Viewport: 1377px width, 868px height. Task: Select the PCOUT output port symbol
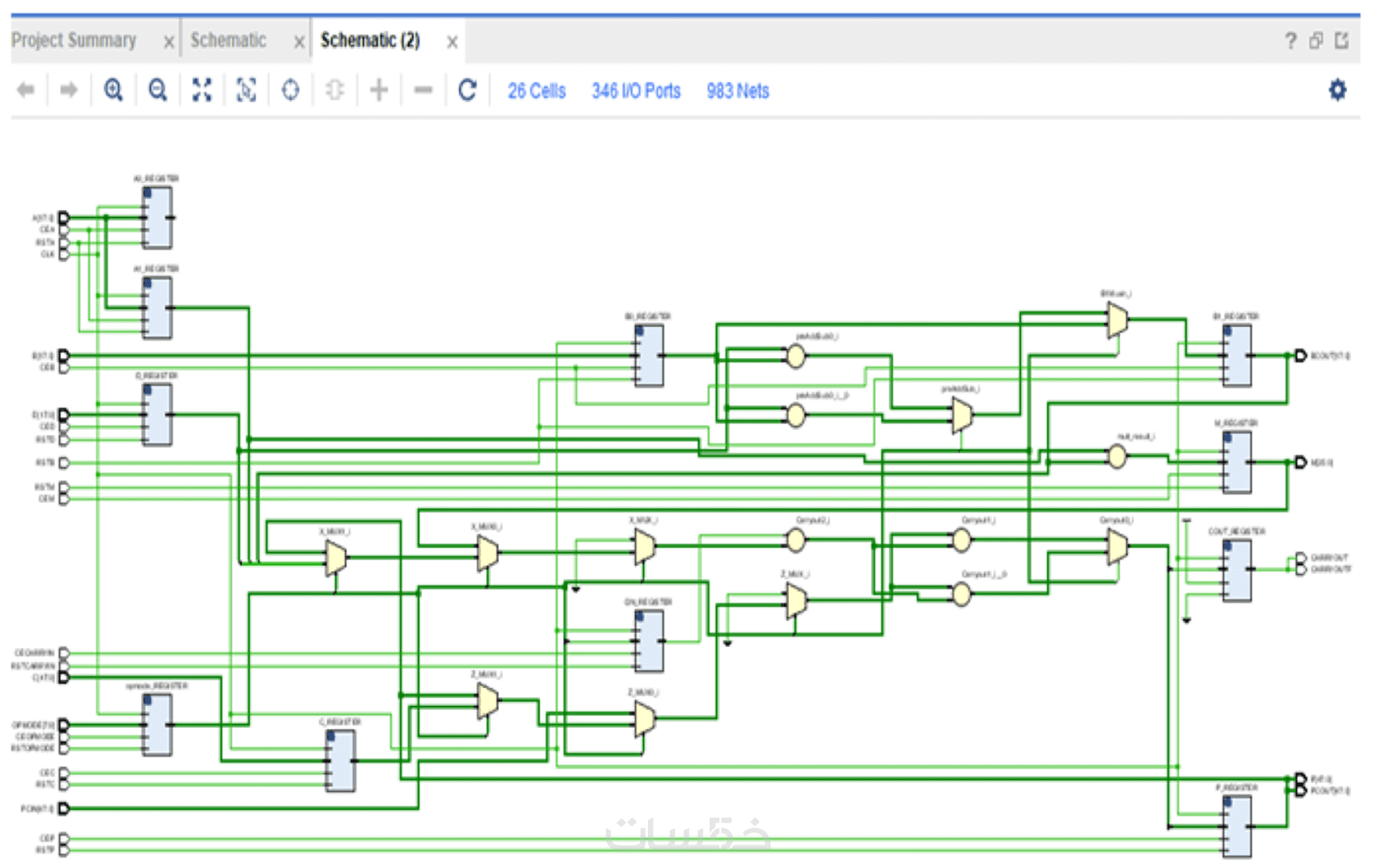[1300, 789]
